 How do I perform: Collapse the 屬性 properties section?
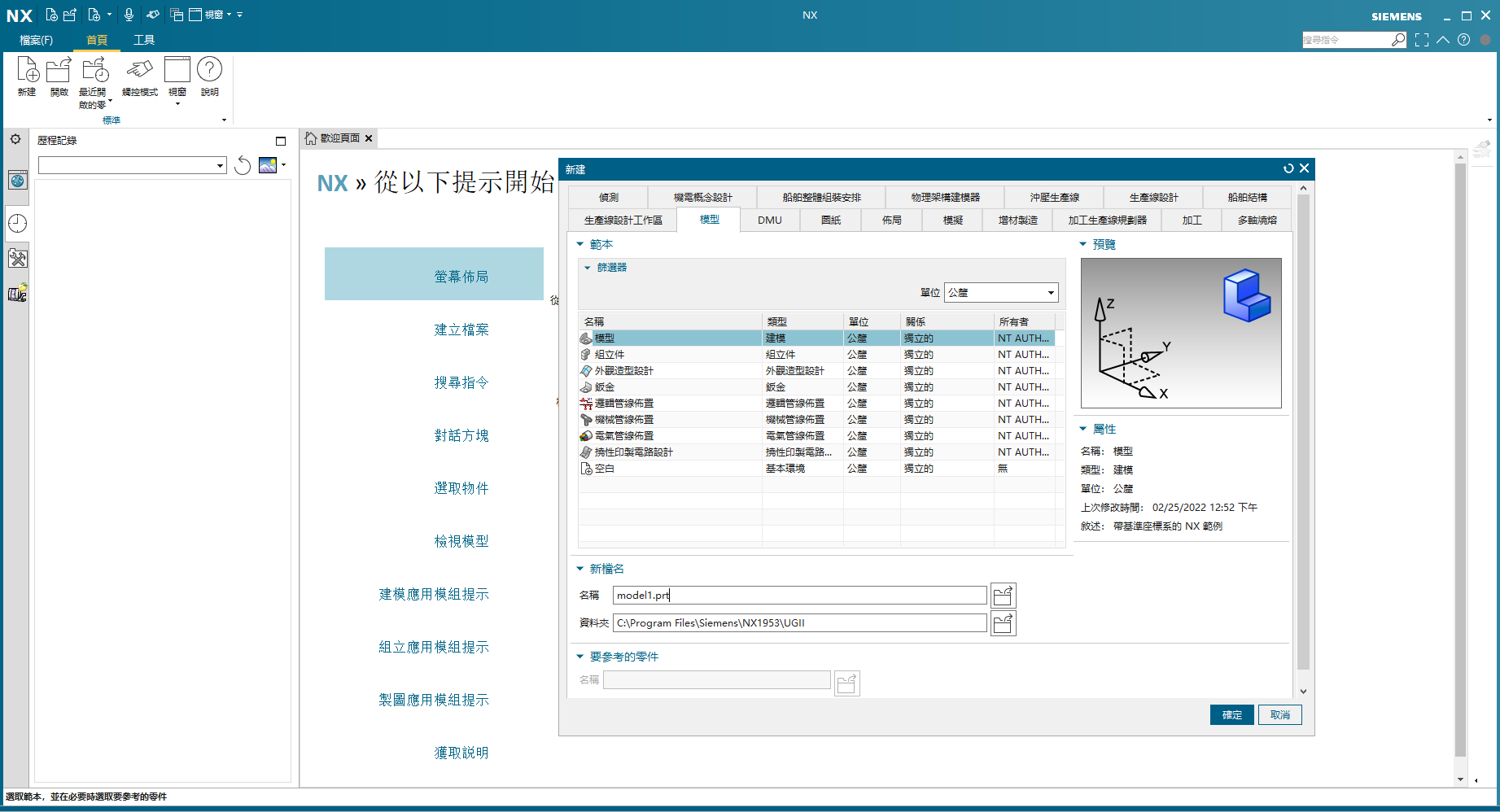(x=1083, y=429)
